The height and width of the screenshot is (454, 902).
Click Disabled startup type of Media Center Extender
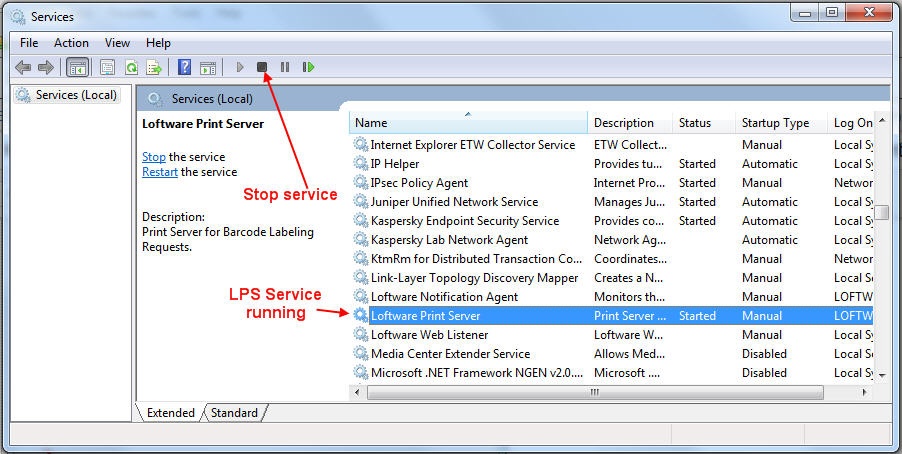click(x=764, y=353)
